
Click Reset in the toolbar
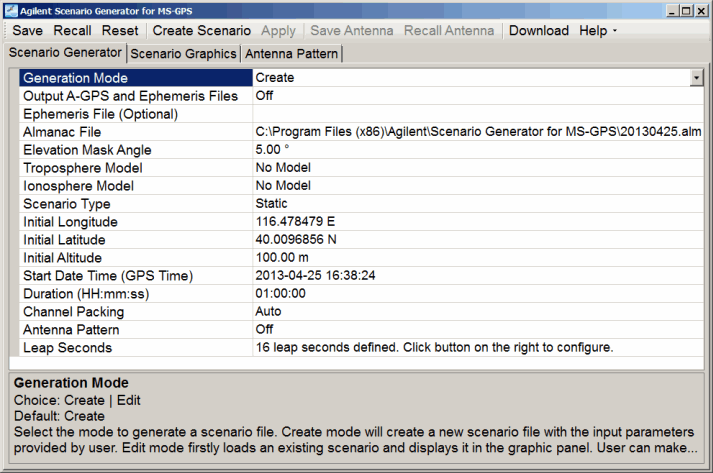120,30
